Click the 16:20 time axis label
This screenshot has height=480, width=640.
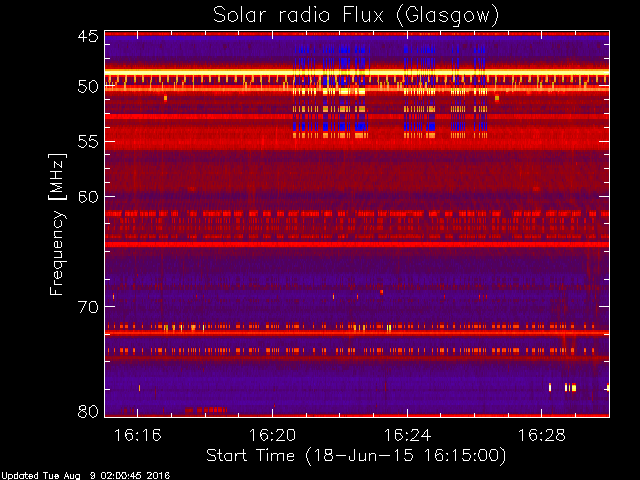(272, 435)
